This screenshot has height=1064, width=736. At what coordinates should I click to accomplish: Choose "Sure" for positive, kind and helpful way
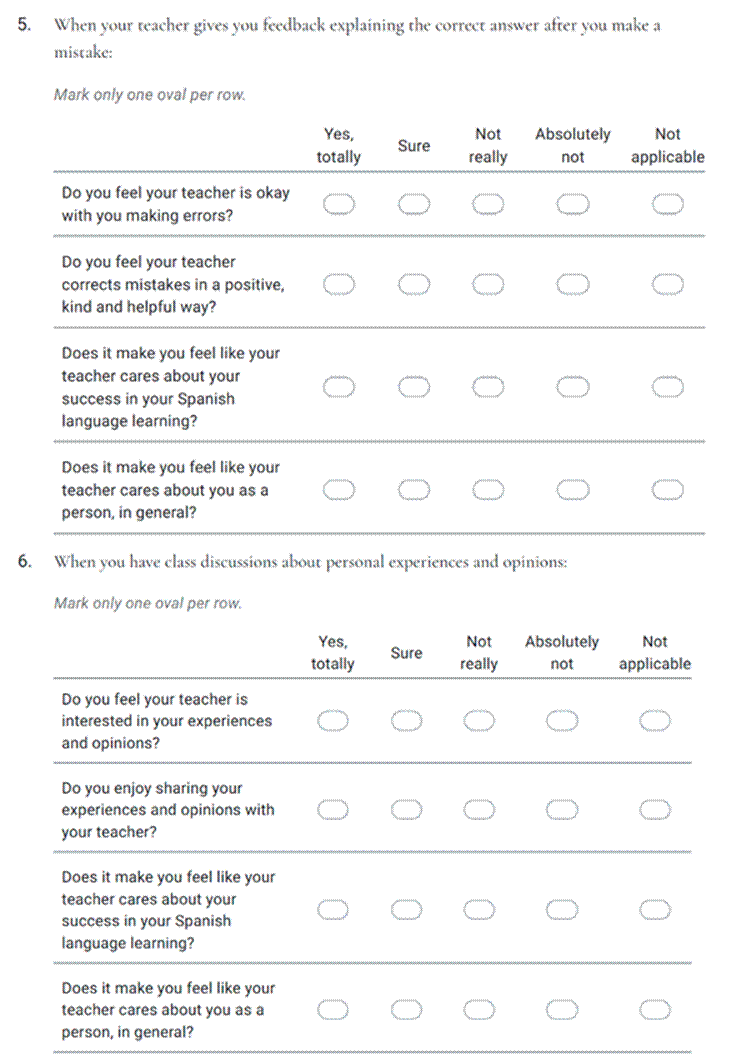414,285
